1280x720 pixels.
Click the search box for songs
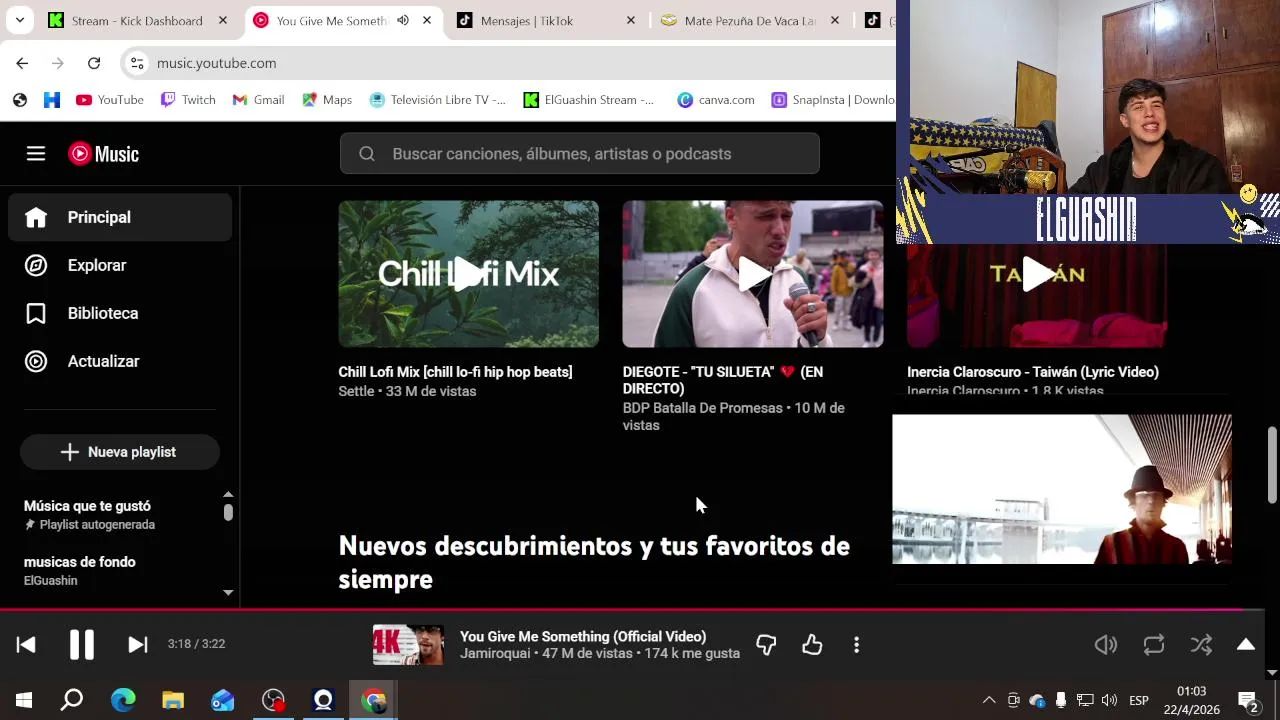579,153
